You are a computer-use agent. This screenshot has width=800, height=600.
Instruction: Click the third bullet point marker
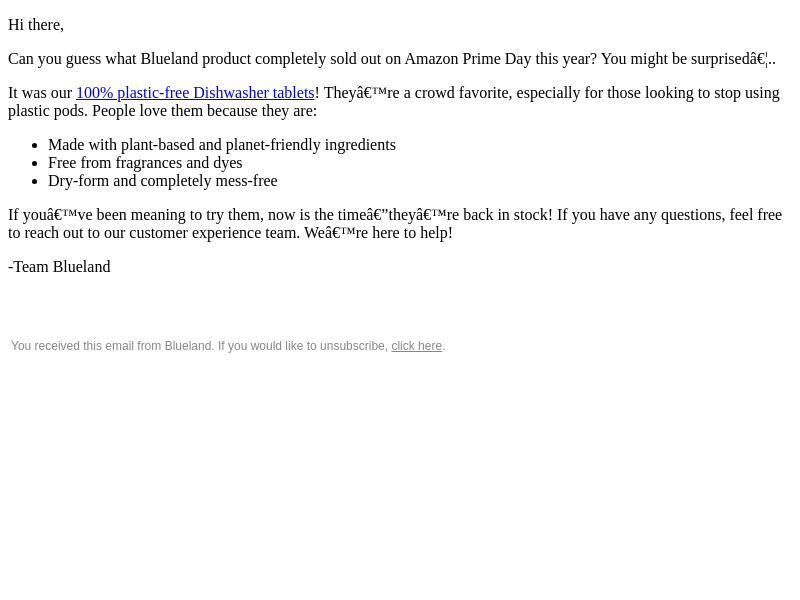(35, 182)
